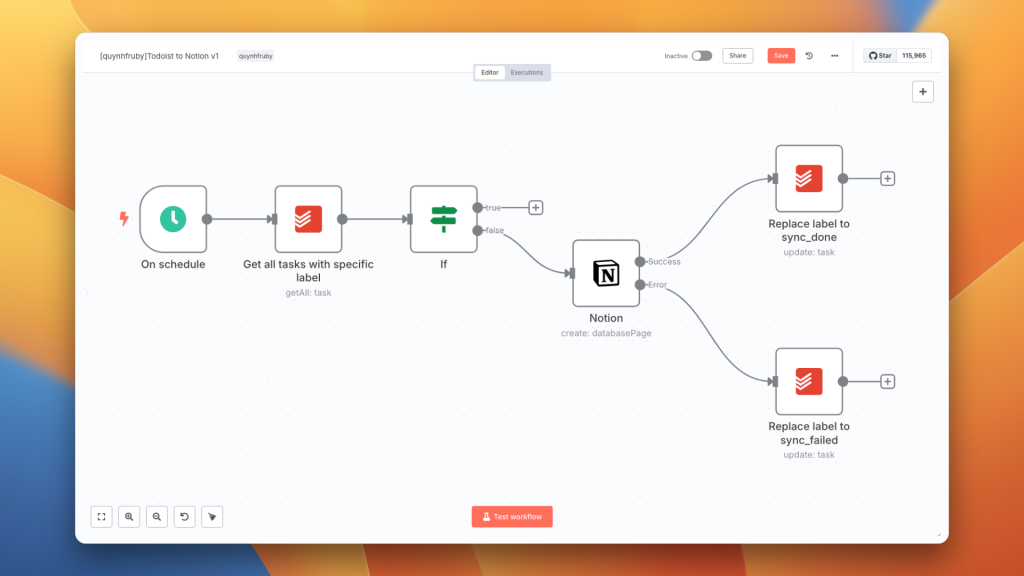Reset the canvas zoom
Viewport: 1024px width, 576px height.
(185, 517)
